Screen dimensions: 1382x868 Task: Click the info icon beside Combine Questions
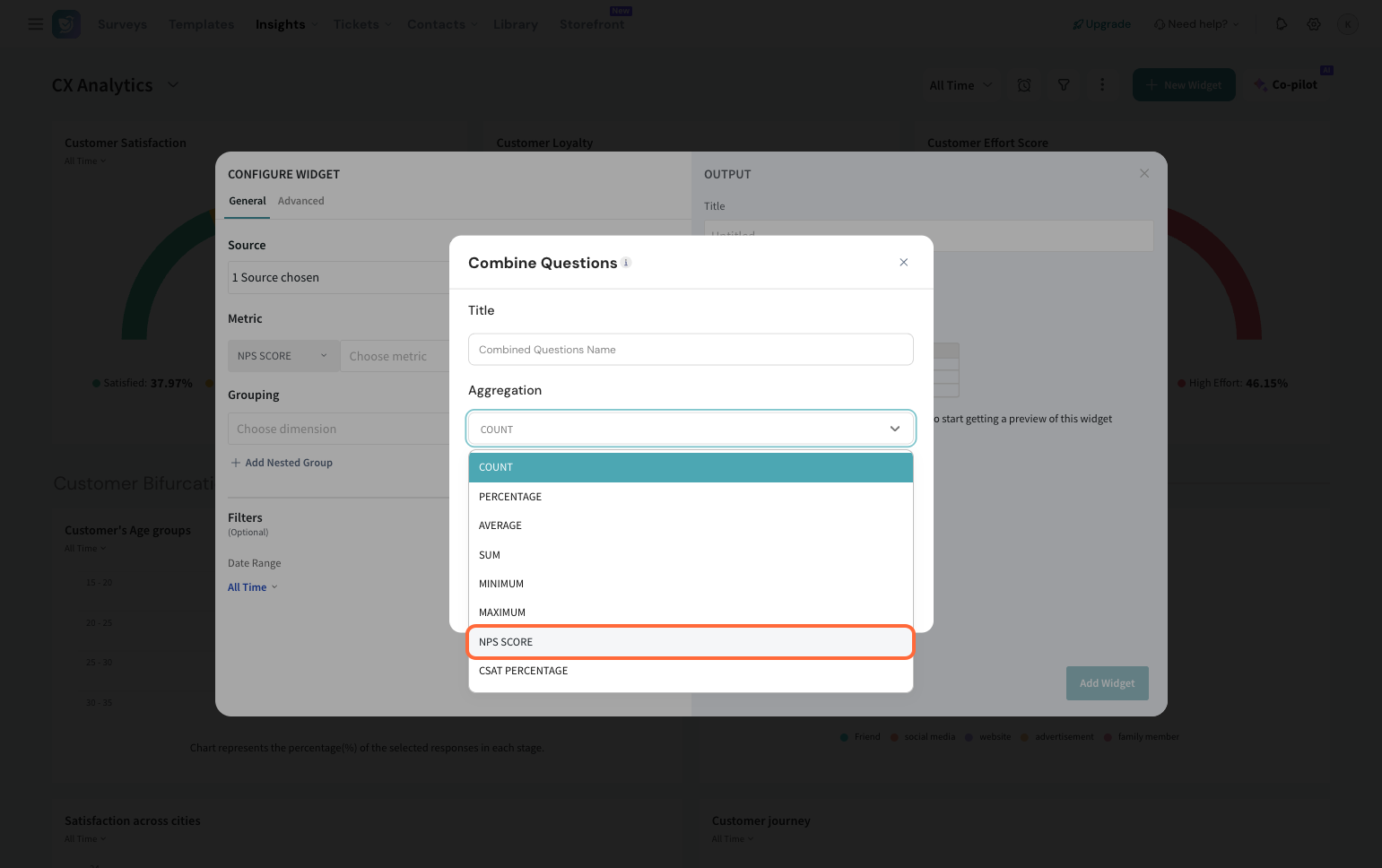pos(627,263)
